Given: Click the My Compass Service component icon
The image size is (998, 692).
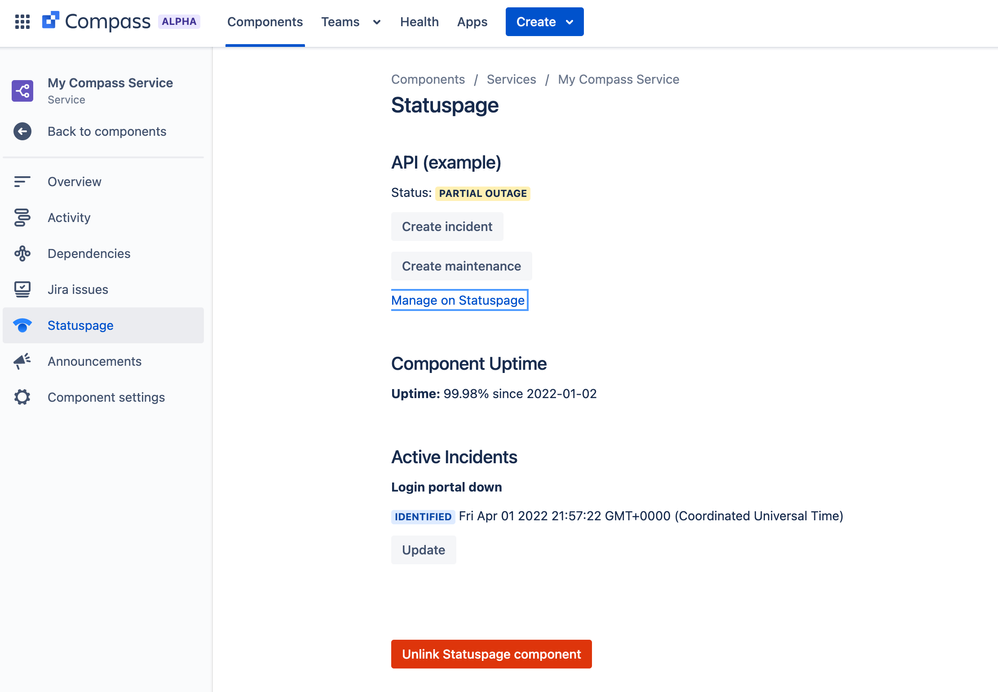Looking at the screenshot, I should (x=22, y=90).
